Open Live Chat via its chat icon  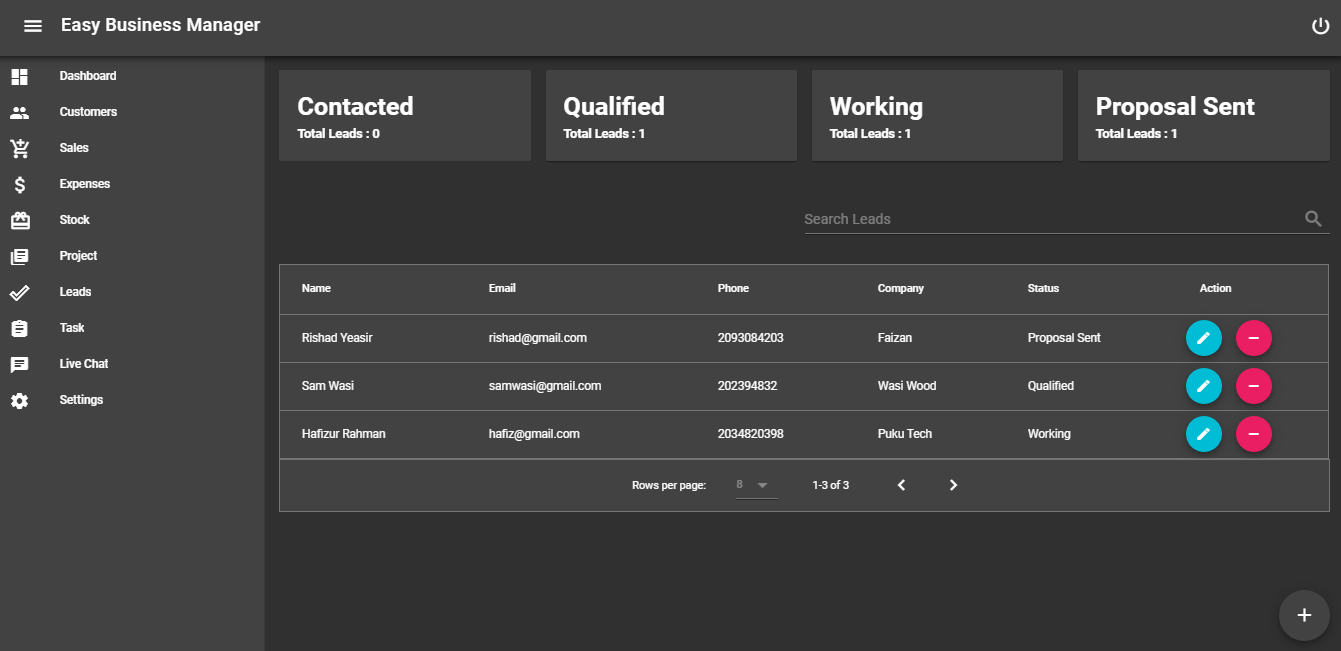pyautogui.click(x=19, y=363)
